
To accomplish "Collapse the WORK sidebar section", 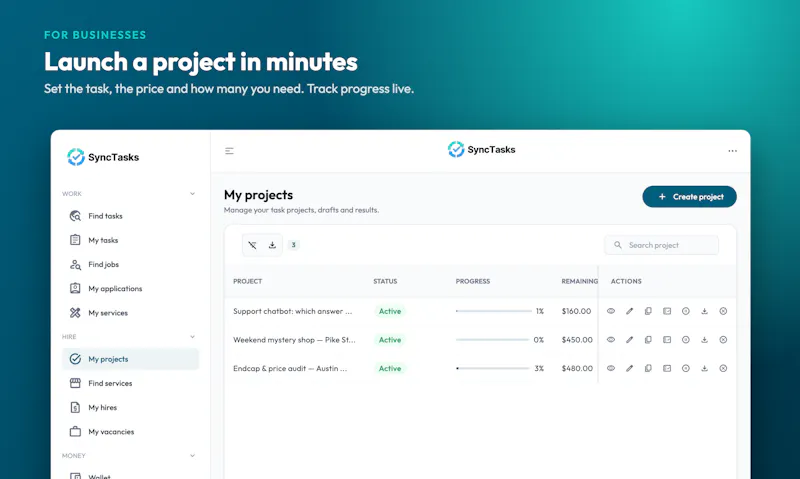I will coord(192,194).
